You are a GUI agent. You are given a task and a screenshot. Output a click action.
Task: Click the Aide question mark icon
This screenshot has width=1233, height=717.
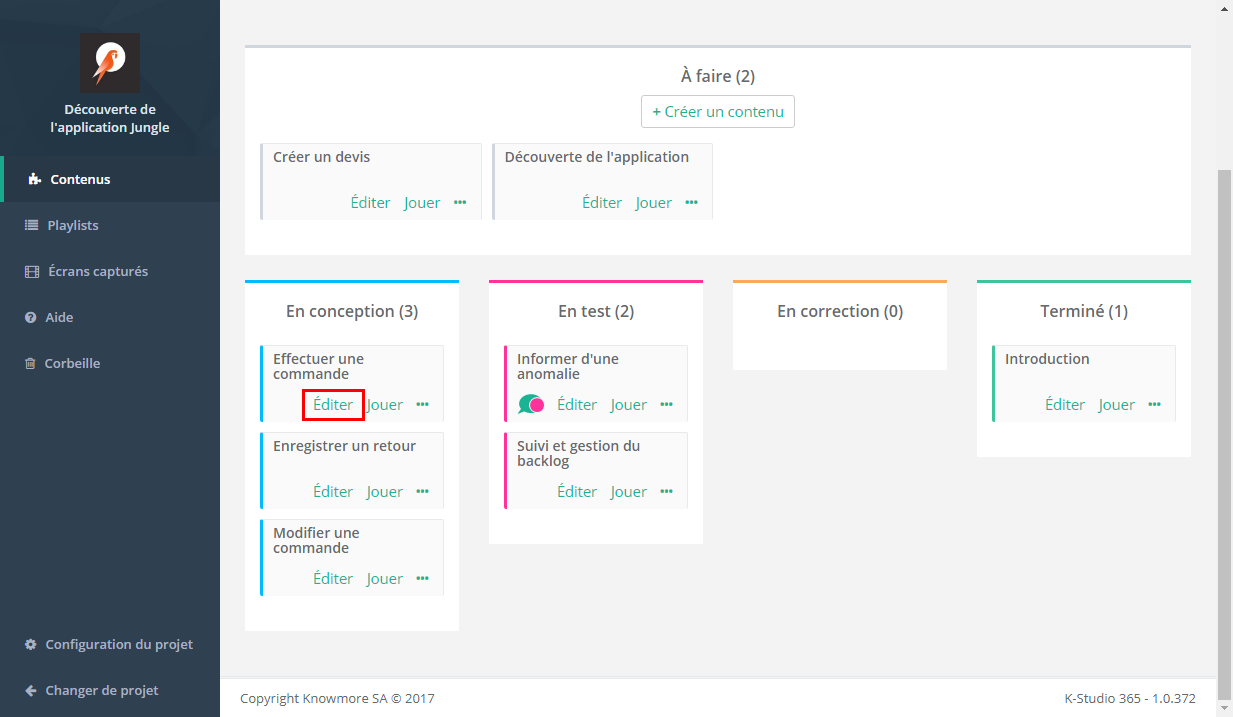click(31, 318)
